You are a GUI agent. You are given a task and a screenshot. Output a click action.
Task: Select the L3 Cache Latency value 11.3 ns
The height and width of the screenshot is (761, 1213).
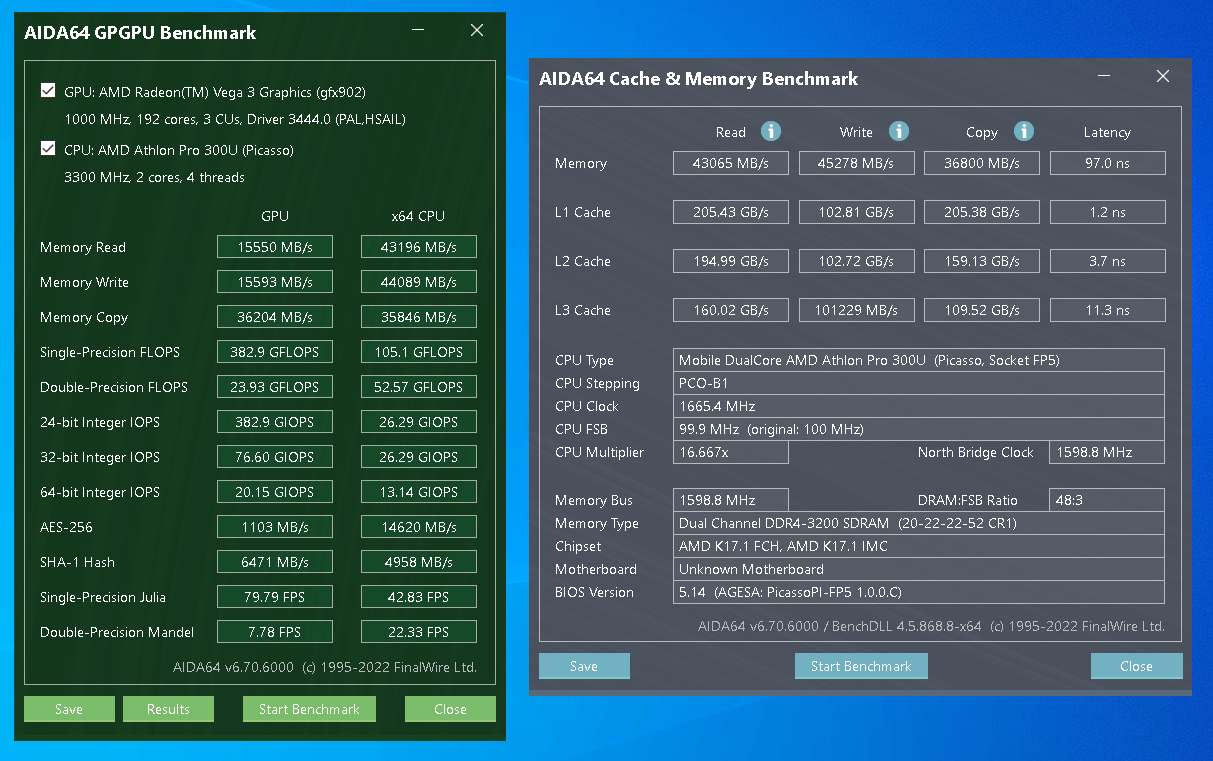1107,310
